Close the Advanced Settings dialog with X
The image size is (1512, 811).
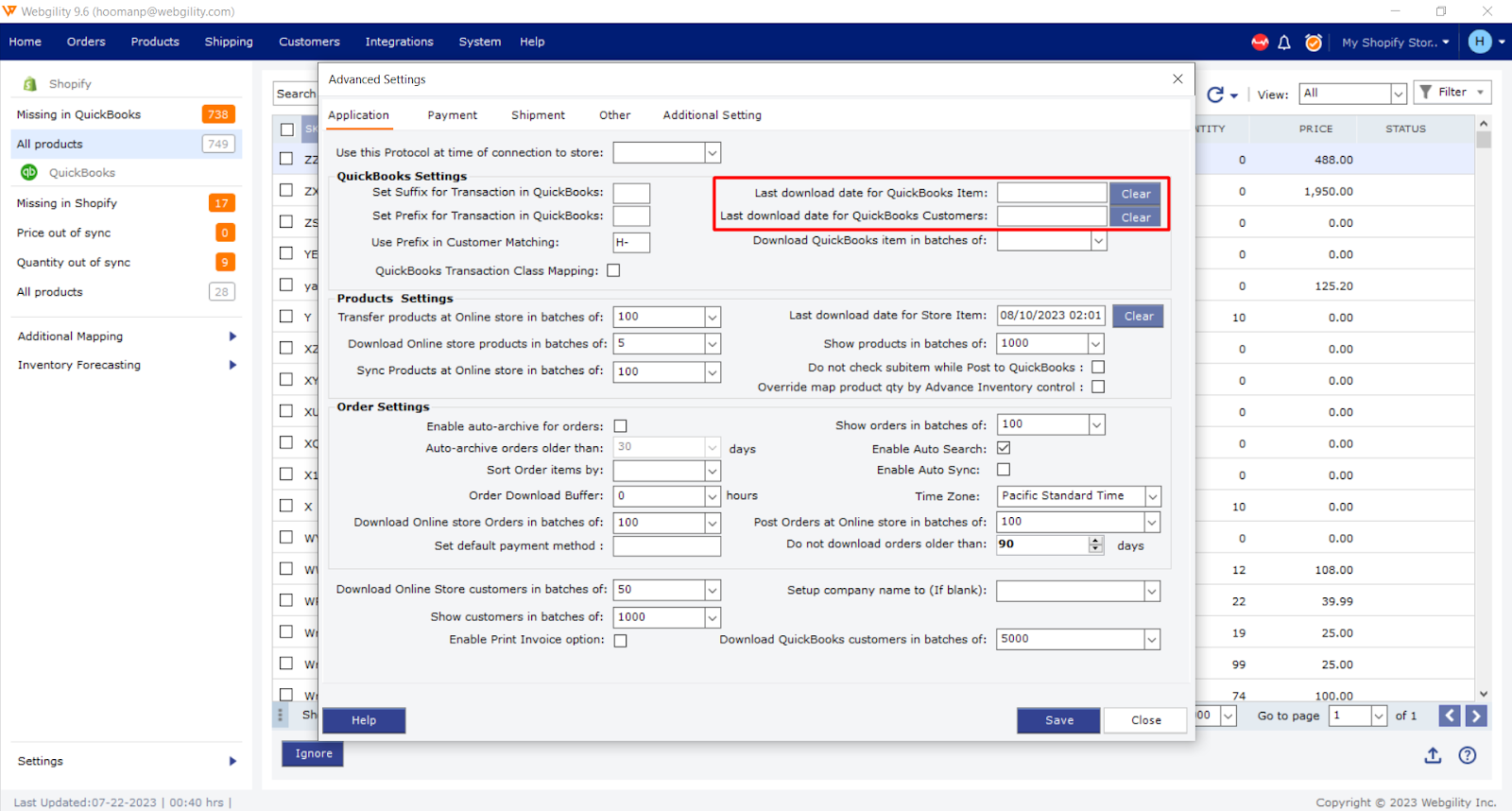tap(1177, 78)
